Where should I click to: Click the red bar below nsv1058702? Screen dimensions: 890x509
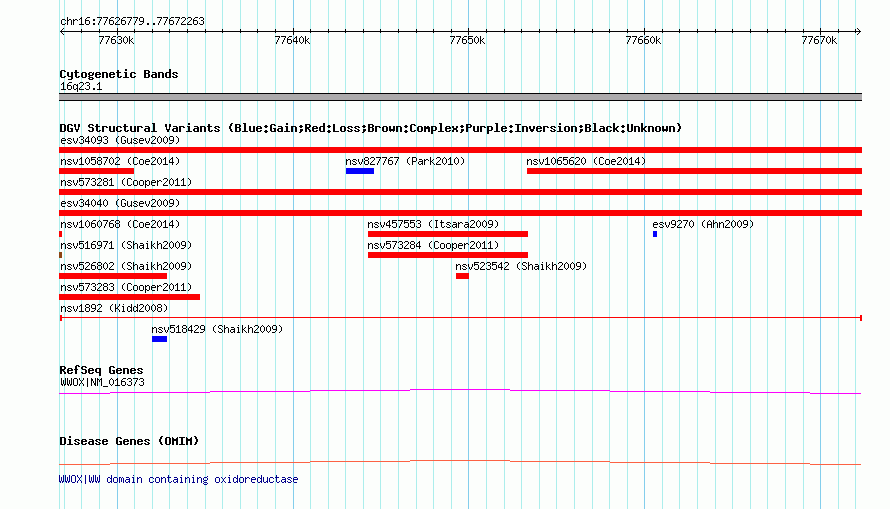96,171
